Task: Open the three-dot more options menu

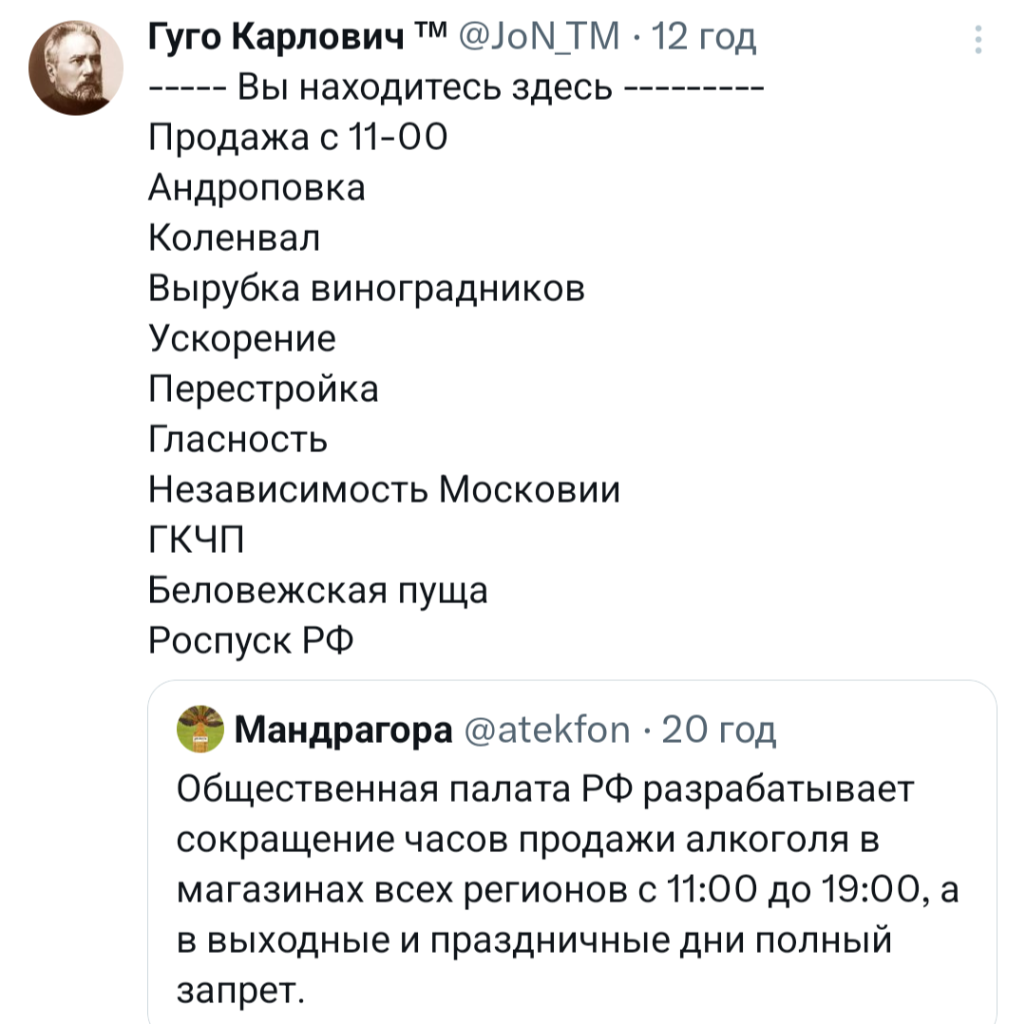Action: tap(977, 40)
